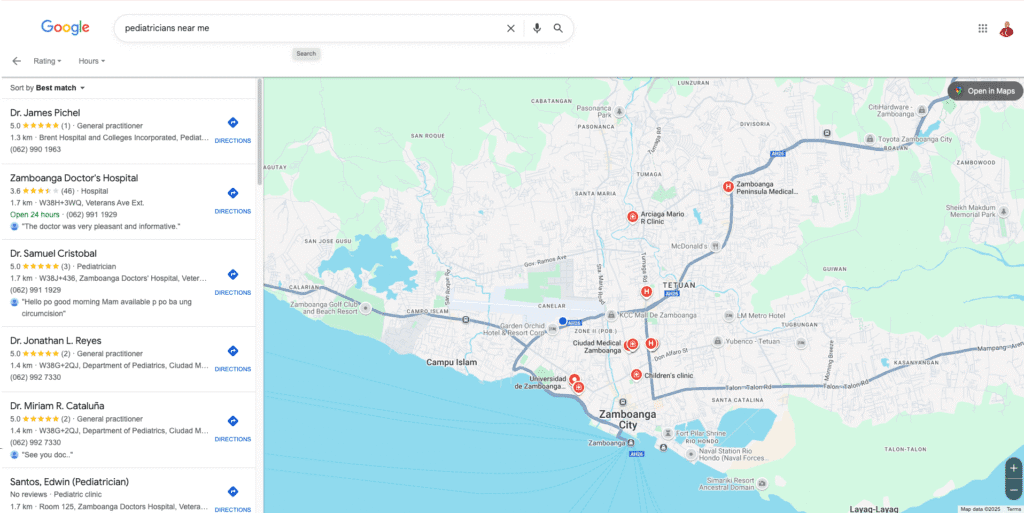Get directions to Dr. Samuel Cristobal
Viewport: 1024px width, 513px height.
click(232, 281)
